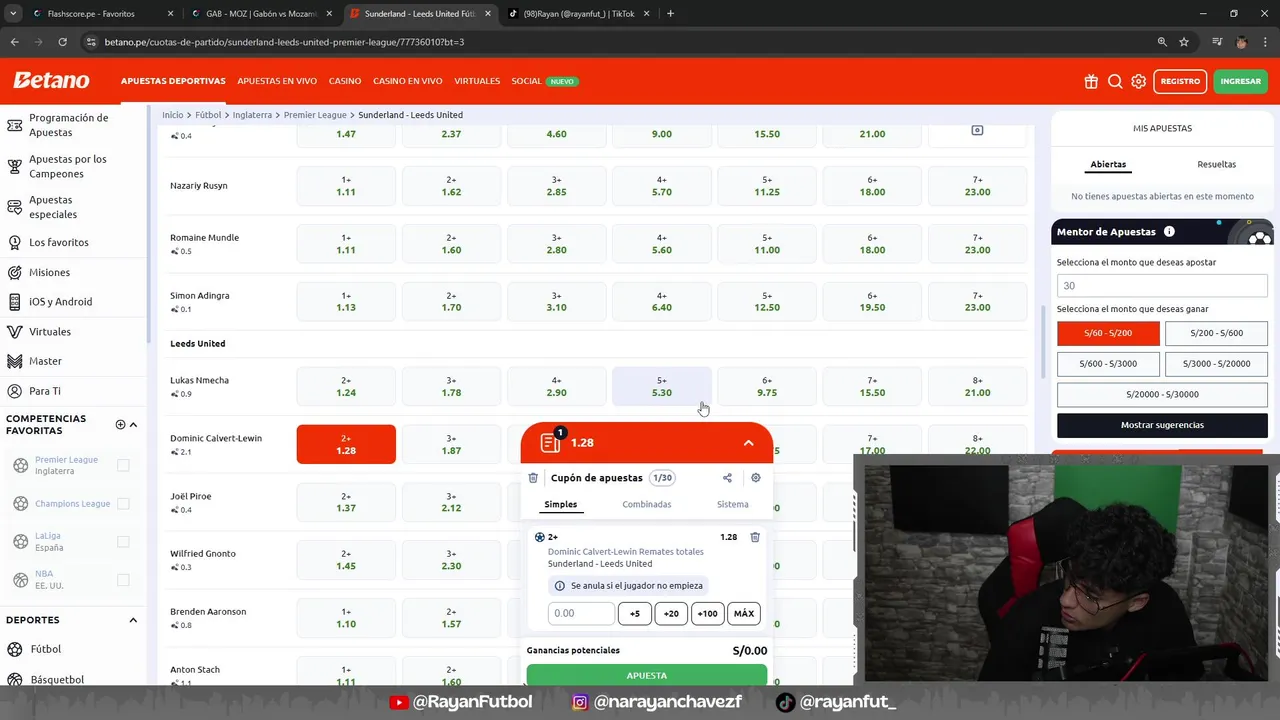Screen dimensions: 1280x720
Task: Switch to Sistema coupon tab
Action: point(733,504)
